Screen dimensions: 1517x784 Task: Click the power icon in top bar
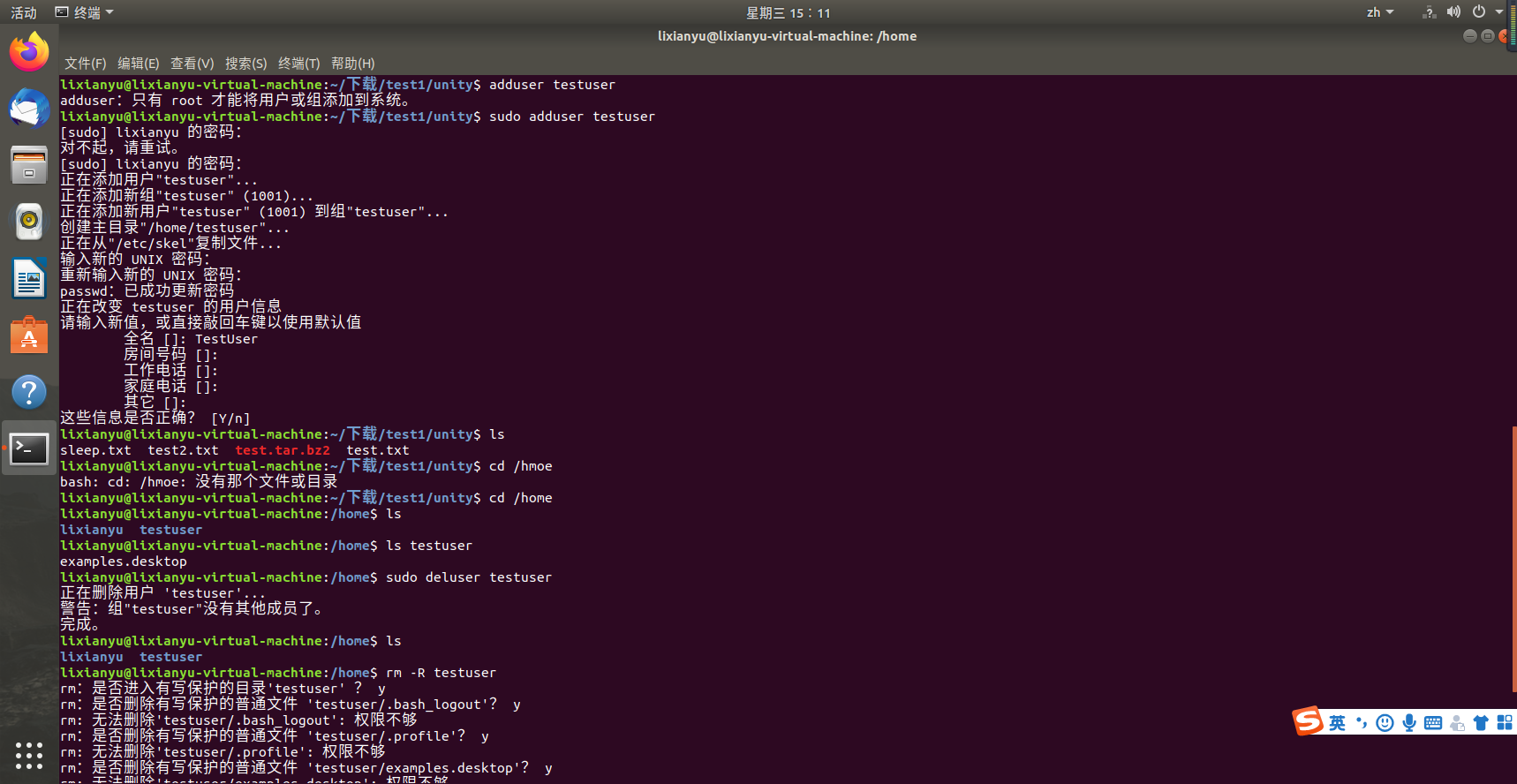(x=1479, y=12)
